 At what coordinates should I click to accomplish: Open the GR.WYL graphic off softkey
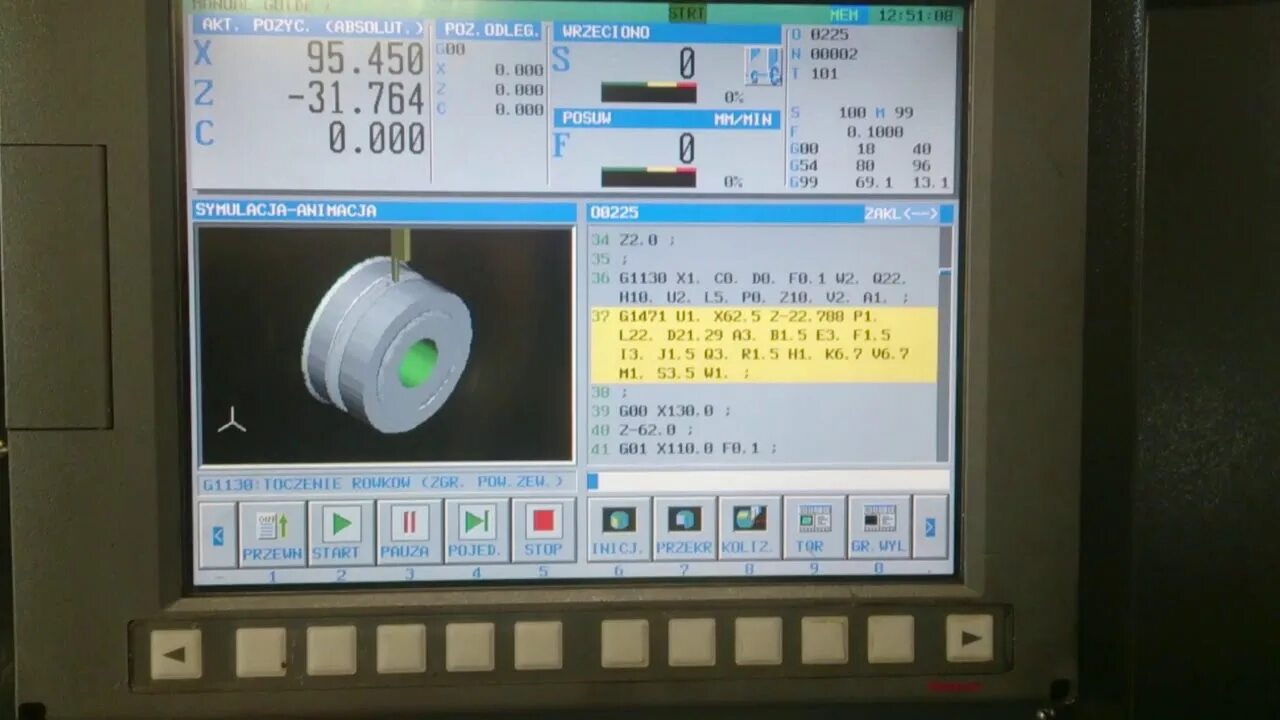point(879,528)
